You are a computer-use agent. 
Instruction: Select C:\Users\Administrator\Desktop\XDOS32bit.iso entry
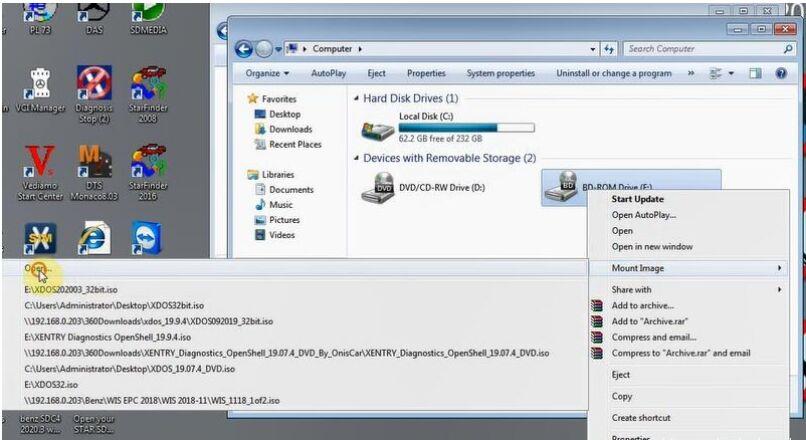click(x=114, y=306)
